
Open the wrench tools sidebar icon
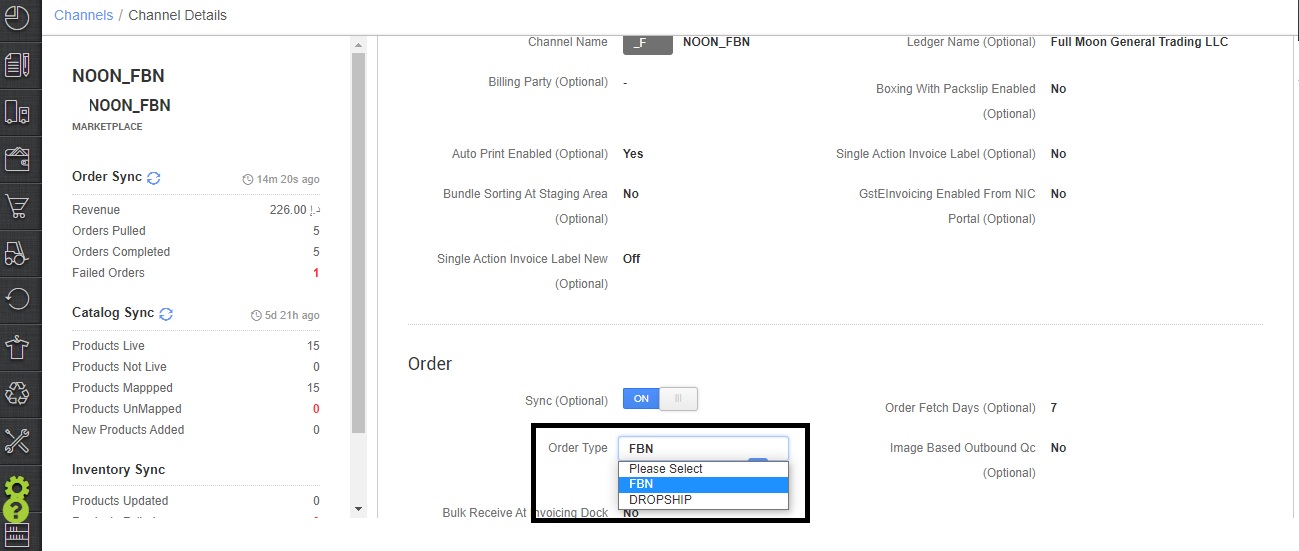tap(17, 439)
